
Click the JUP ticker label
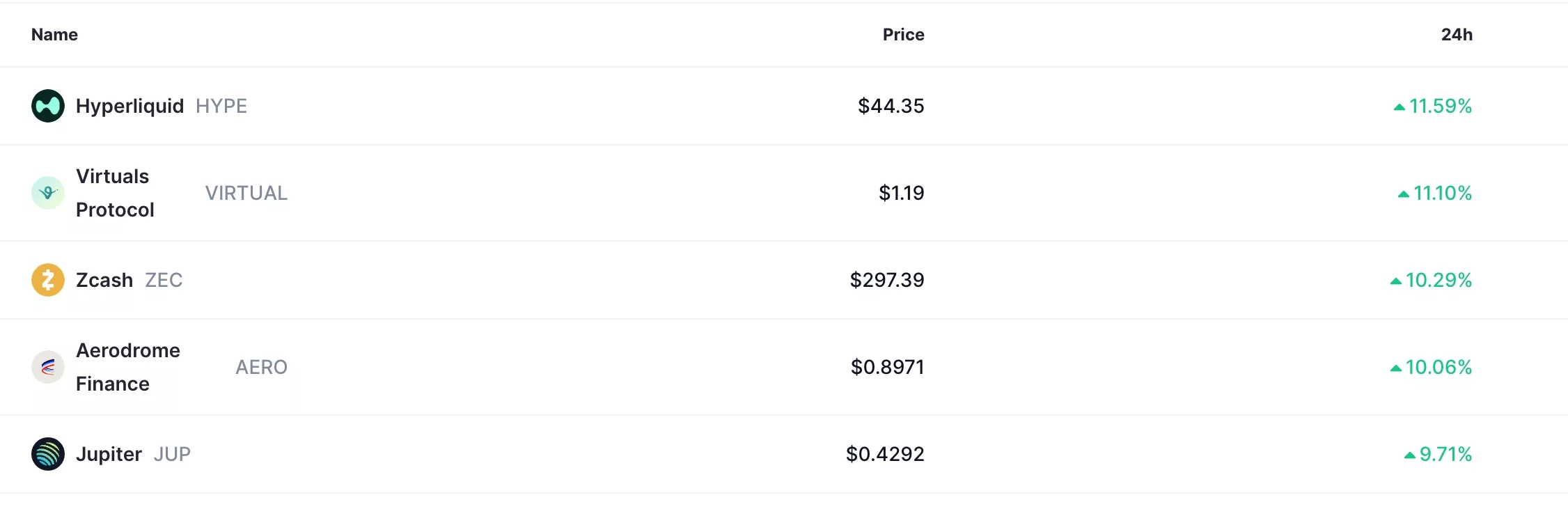[x=172, y=454]
